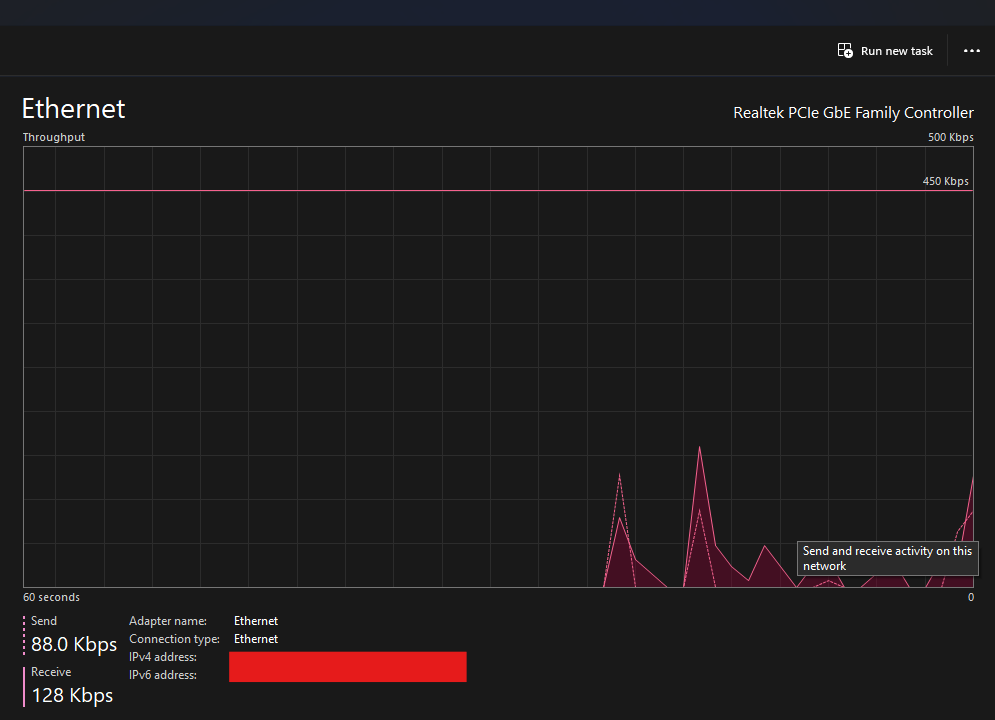Click the solid Receive legend indicator
The height and width of the screenshot is (720, 995).
click(24, 686)
